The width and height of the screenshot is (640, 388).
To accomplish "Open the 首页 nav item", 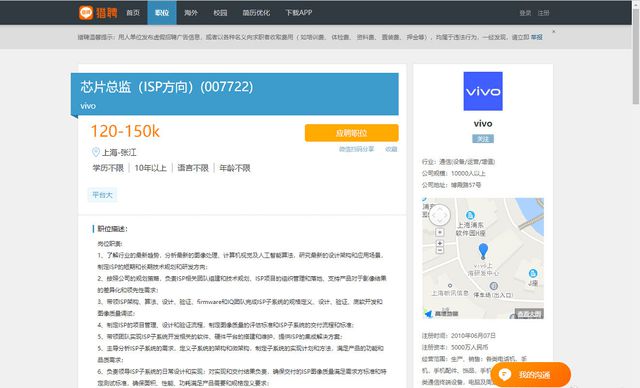I will [x=133, y=13].
